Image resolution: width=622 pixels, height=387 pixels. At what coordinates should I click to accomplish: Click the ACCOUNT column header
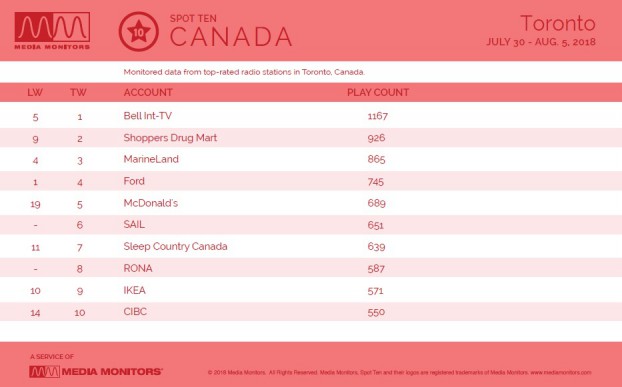[x=148, y=92]
